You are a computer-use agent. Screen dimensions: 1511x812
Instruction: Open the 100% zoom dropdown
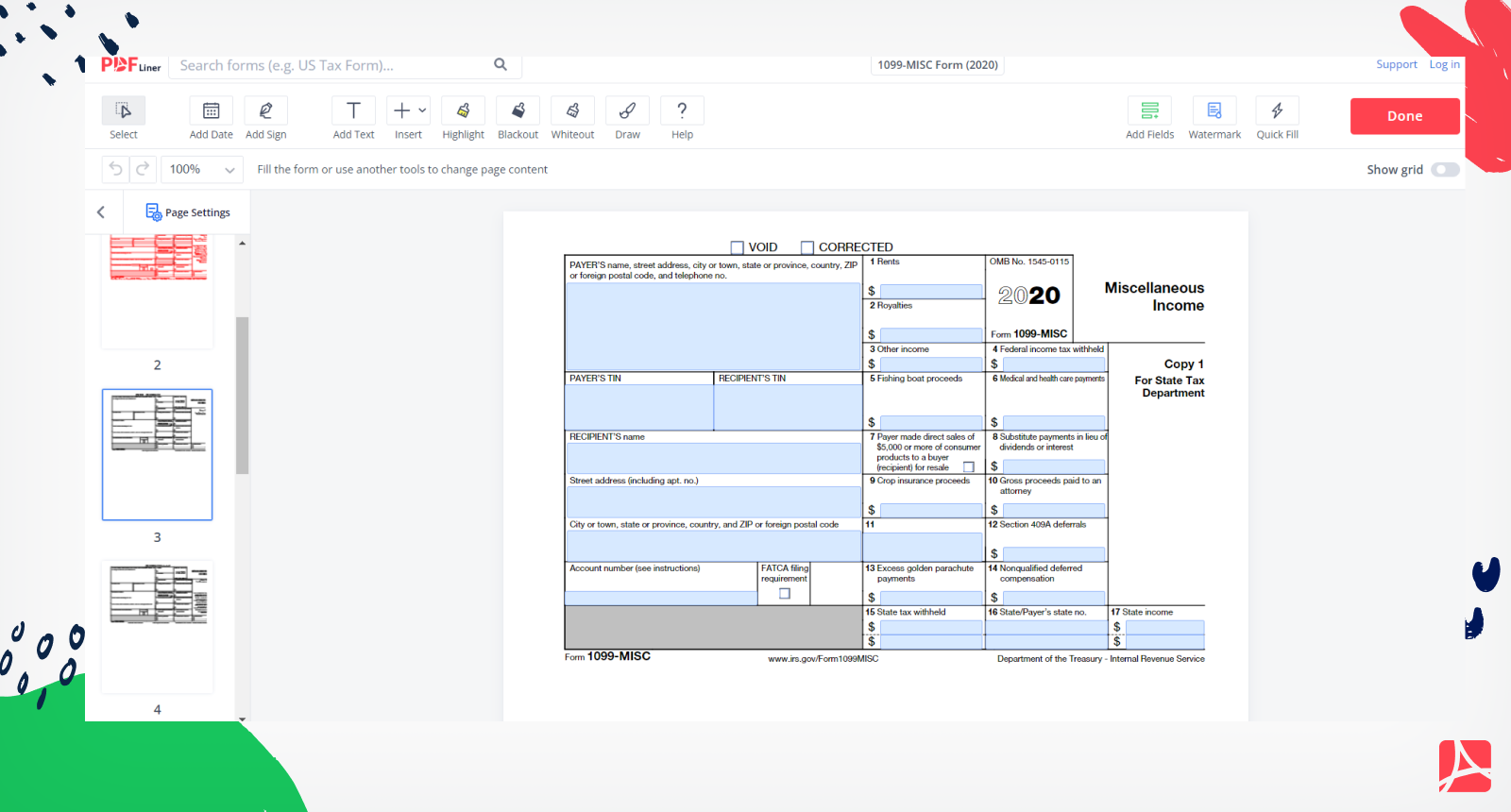pyautogui.click(x=202, y=170)
